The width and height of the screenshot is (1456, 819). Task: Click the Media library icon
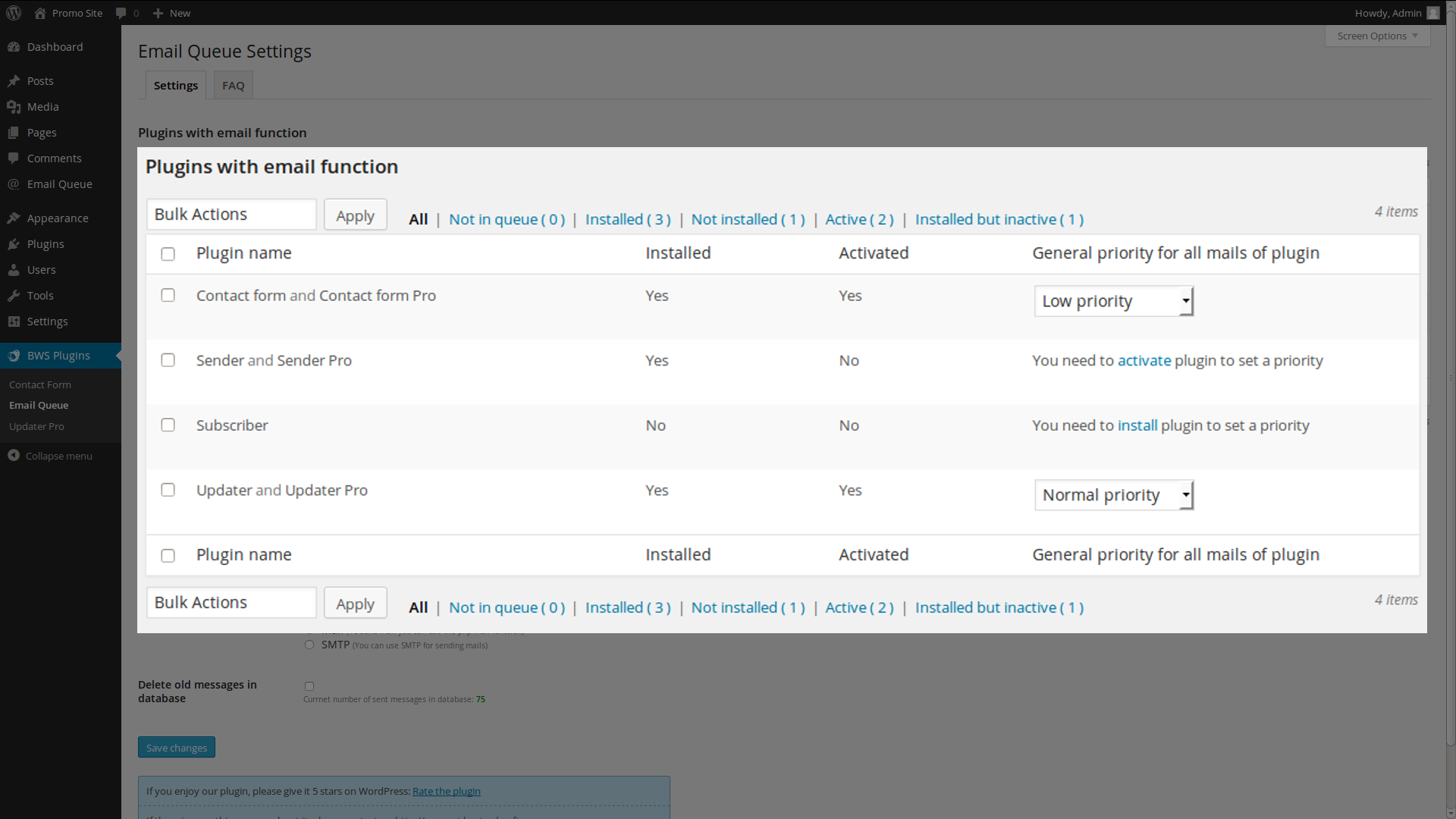[x=14, y=107]
